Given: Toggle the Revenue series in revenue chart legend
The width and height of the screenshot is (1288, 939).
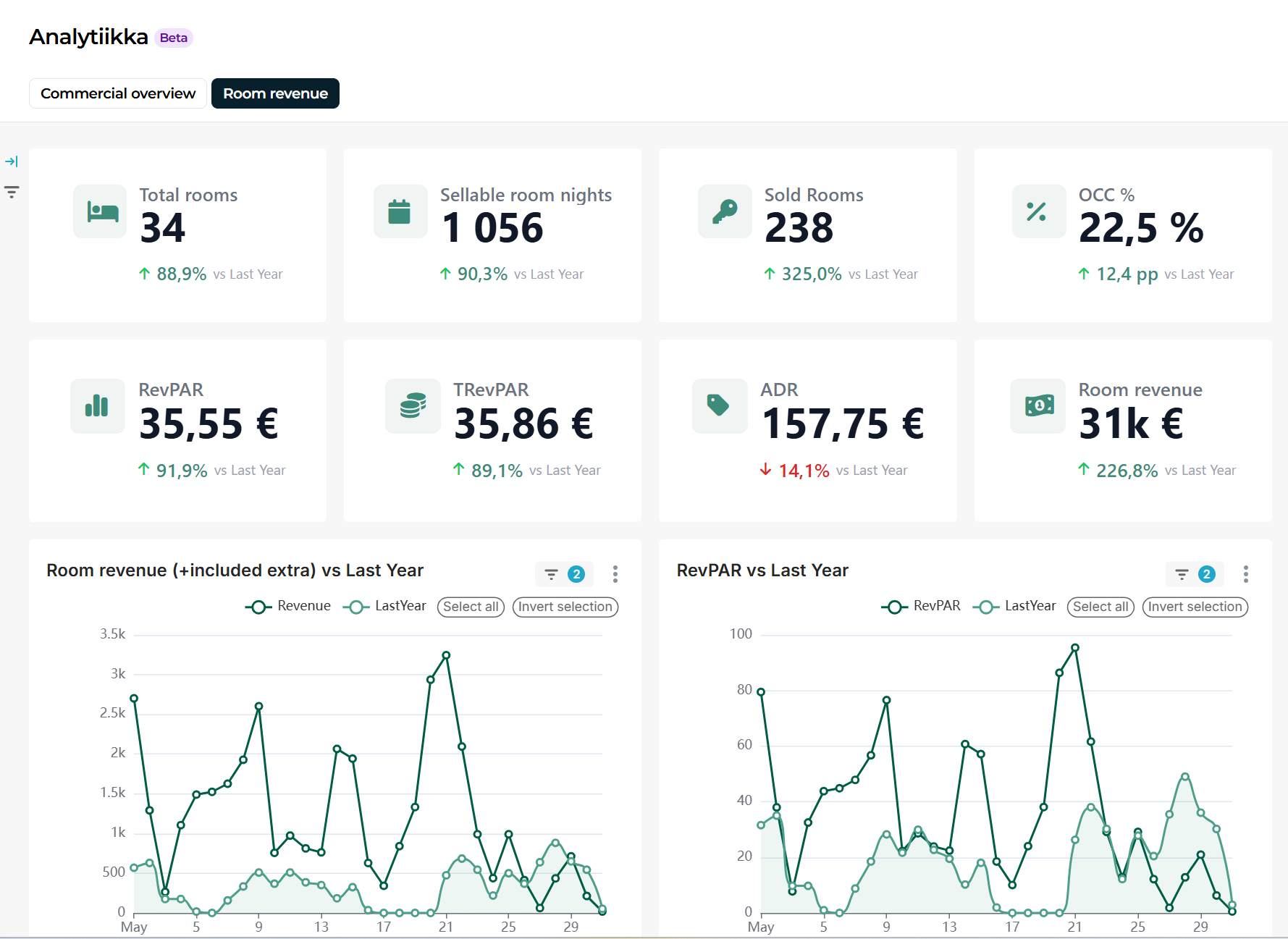Looking at the screenshot, I should pyautogui.click(x=287, y=606).
